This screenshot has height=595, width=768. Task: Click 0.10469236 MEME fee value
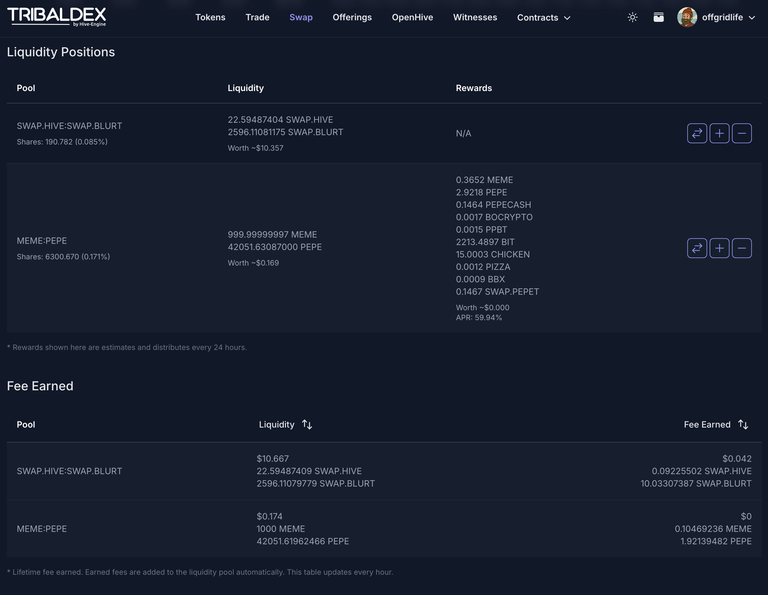[713, 529]
